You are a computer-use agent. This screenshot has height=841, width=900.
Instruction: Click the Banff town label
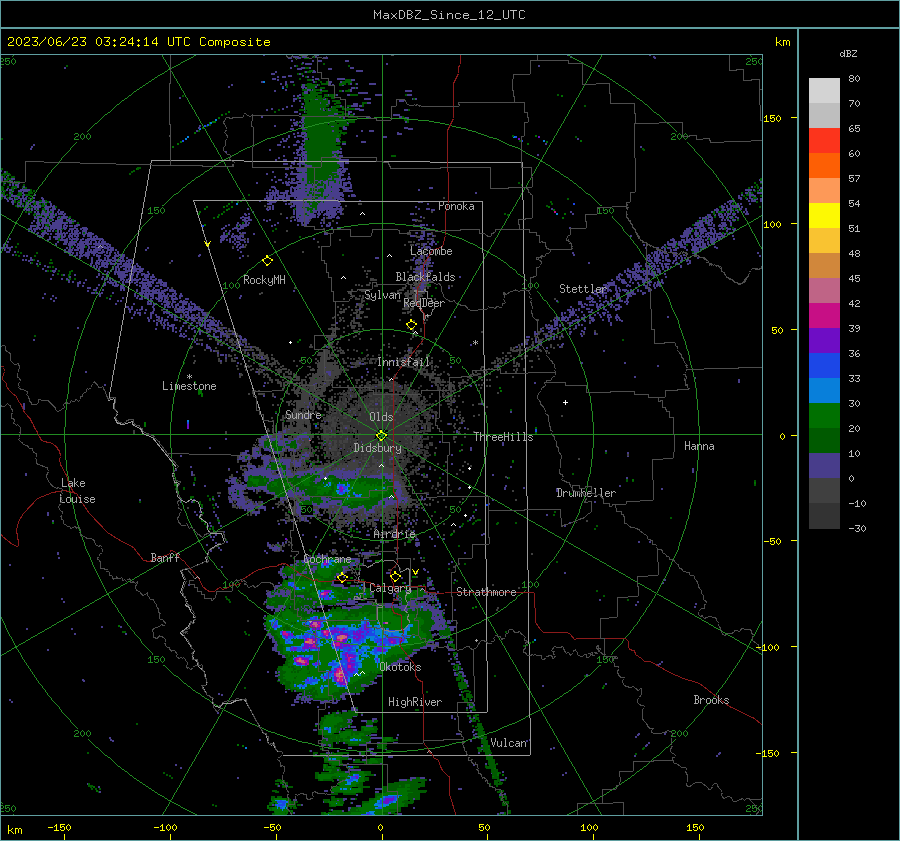(x=165, y=557)
